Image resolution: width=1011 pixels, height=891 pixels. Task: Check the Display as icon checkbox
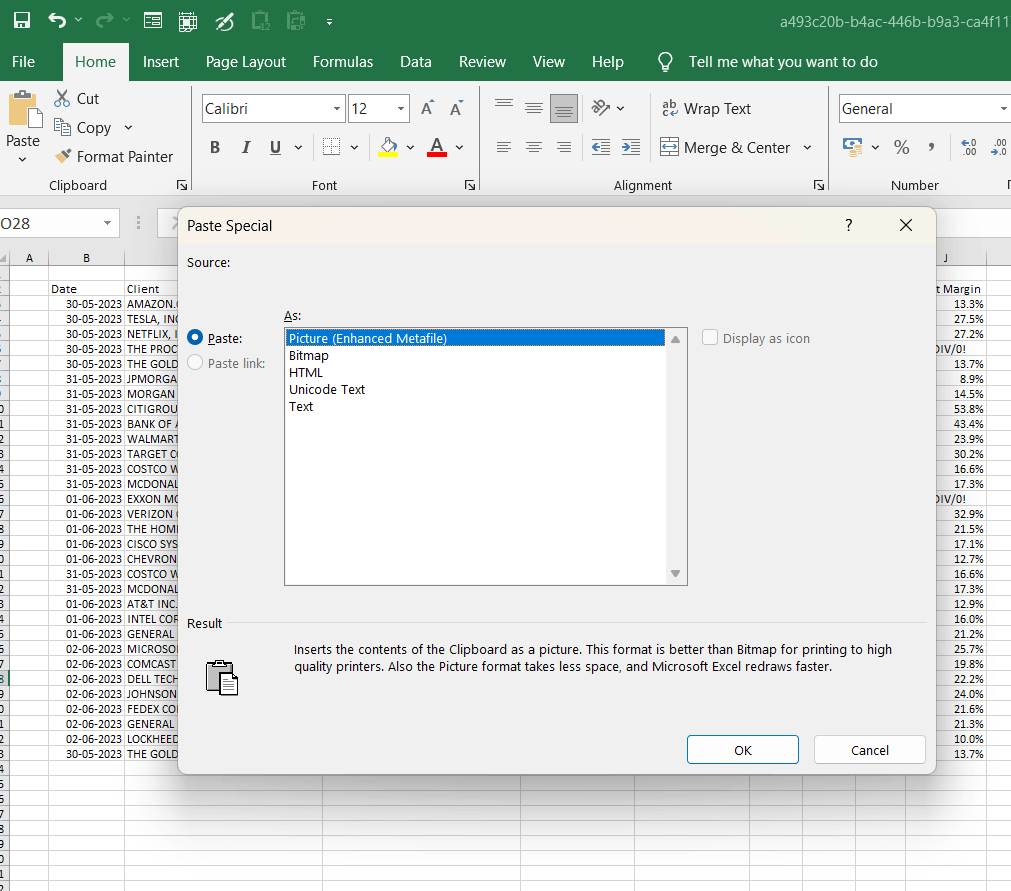(x=710, y=338)
